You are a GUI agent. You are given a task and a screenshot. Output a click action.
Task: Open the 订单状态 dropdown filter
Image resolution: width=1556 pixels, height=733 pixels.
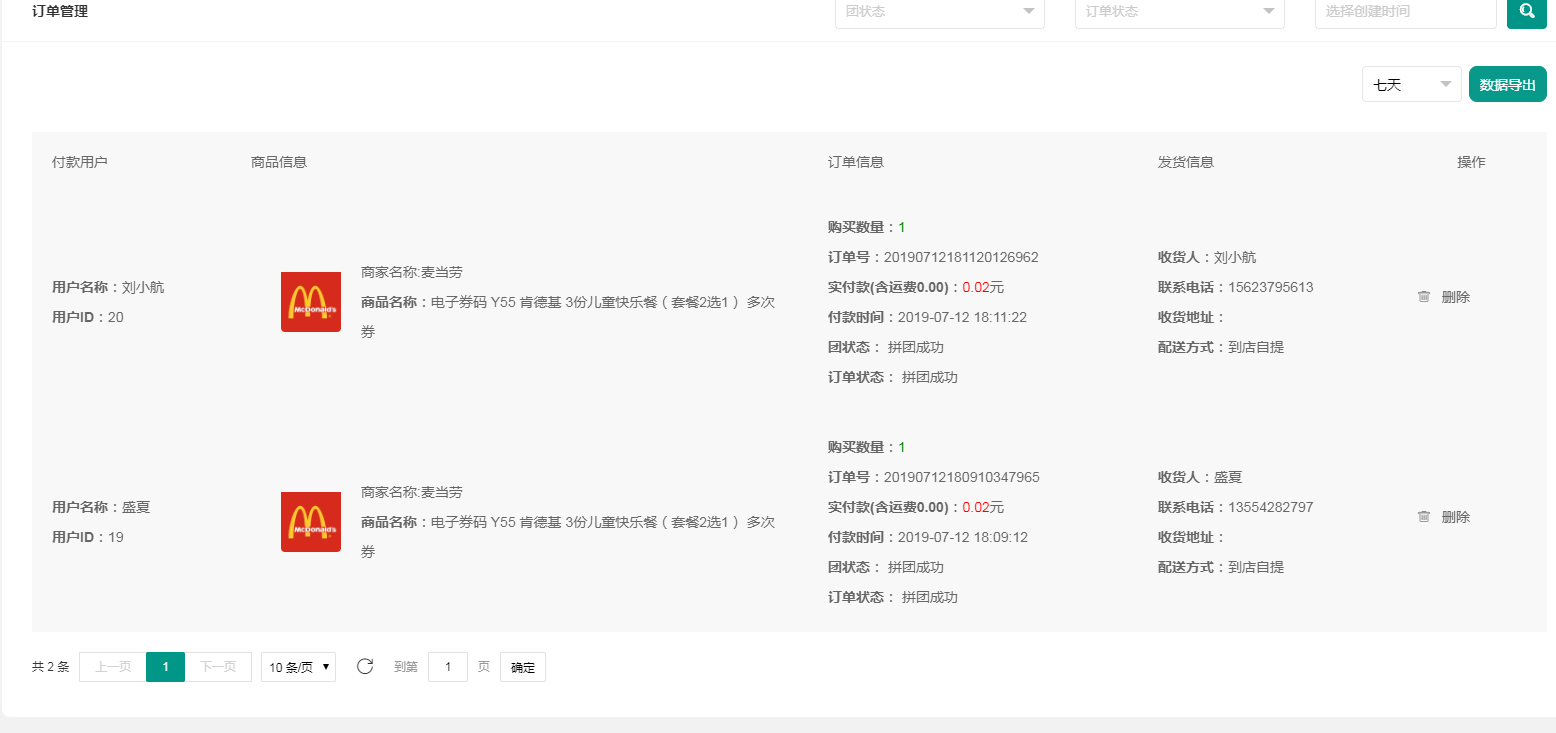1179,12
